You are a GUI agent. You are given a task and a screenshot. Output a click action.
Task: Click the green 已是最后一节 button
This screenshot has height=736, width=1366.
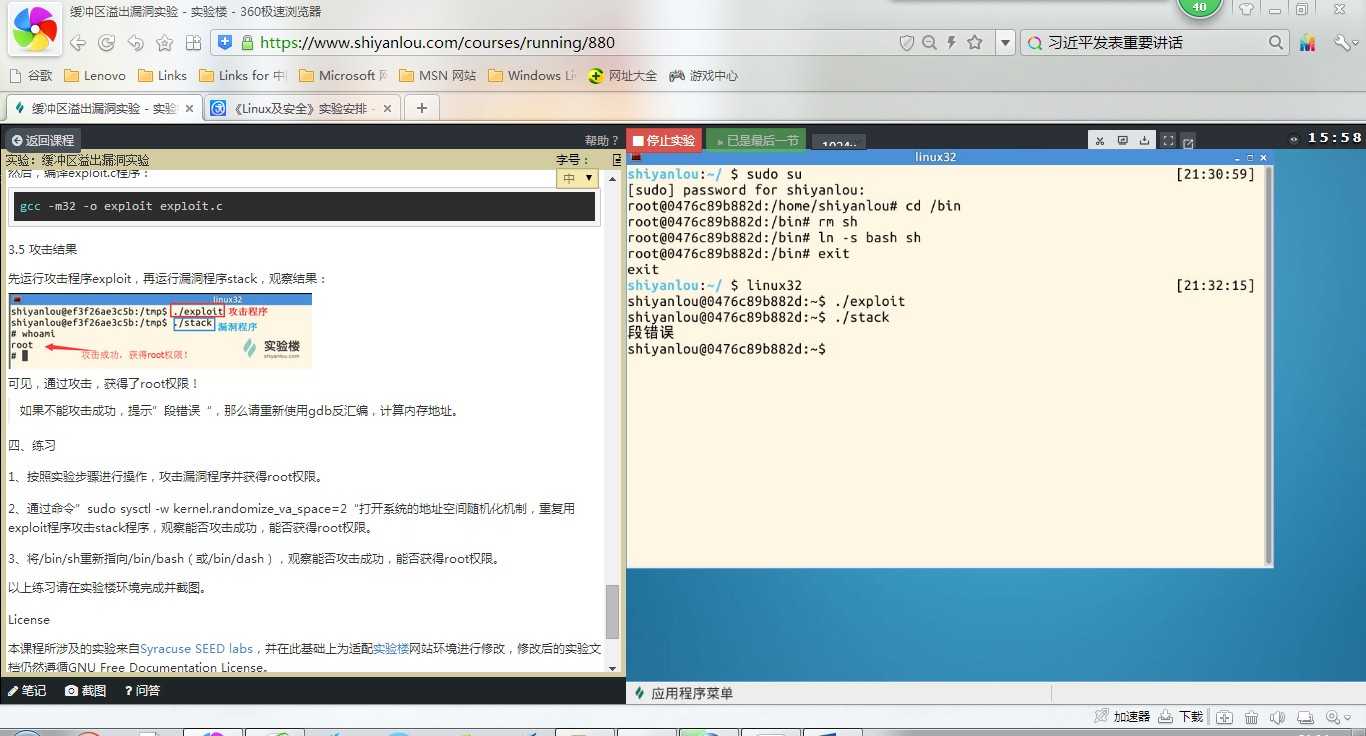(x=757, y=140)
